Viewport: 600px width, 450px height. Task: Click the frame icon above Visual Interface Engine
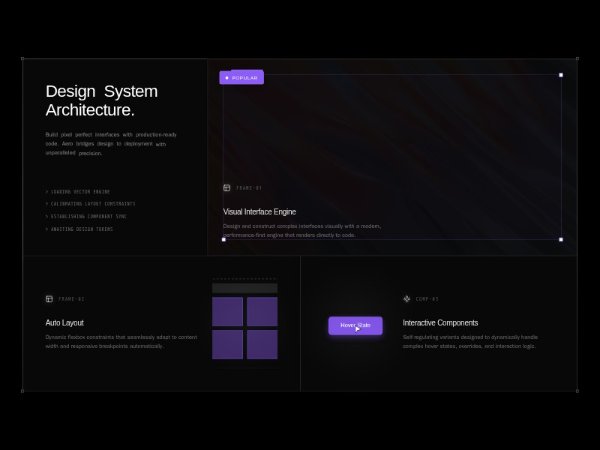pos(227,187)
